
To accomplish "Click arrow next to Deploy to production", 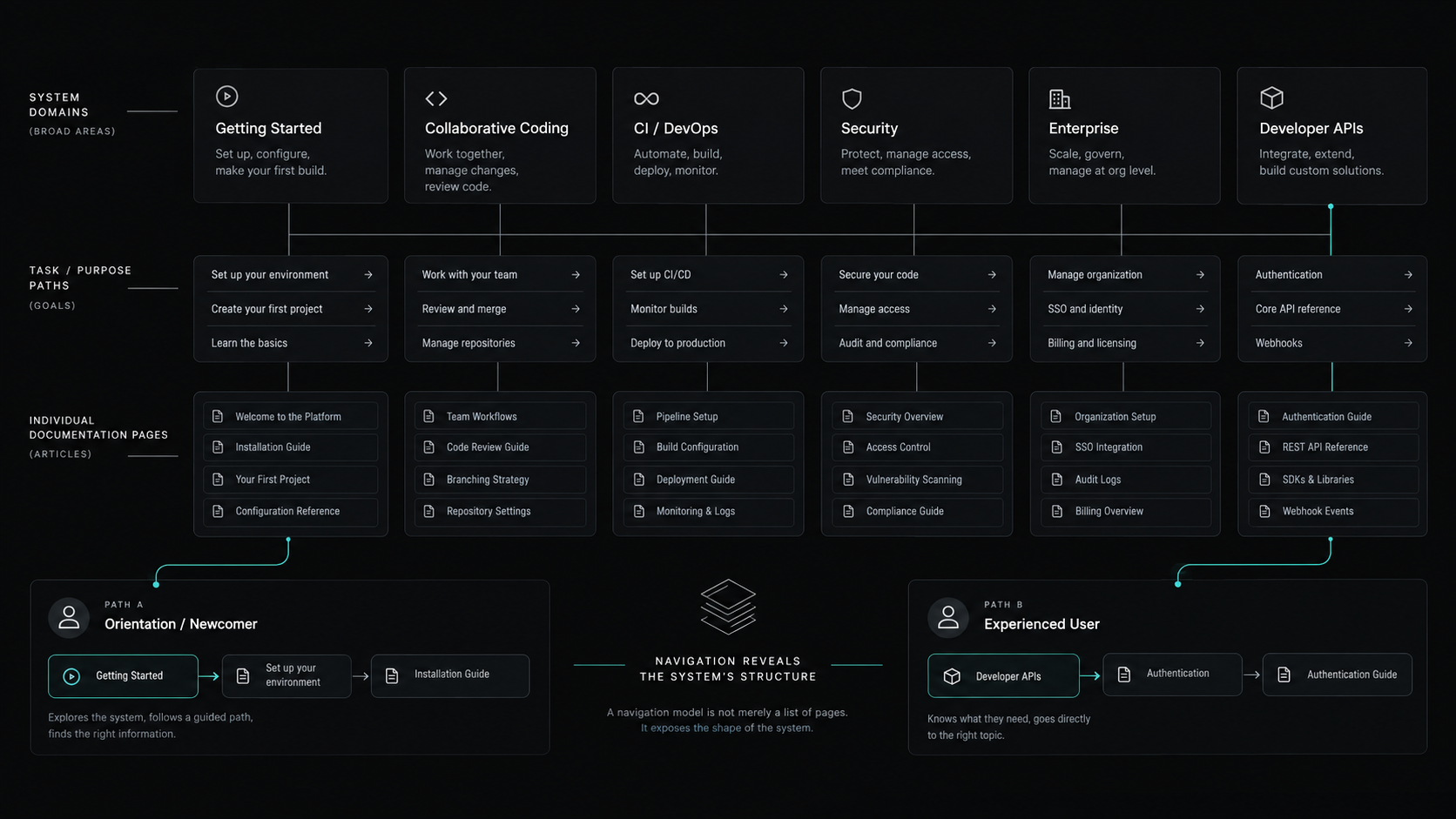I will point(784,343).
